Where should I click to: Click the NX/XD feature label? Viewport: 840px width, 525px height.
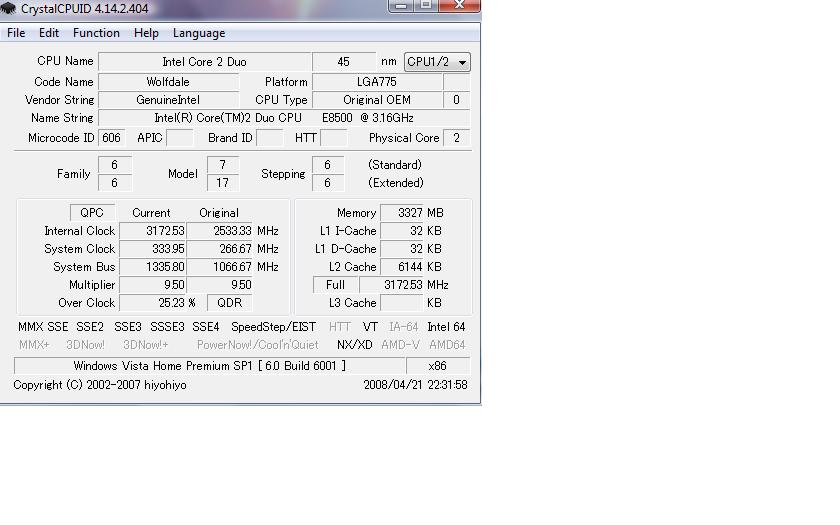point(355,345)
